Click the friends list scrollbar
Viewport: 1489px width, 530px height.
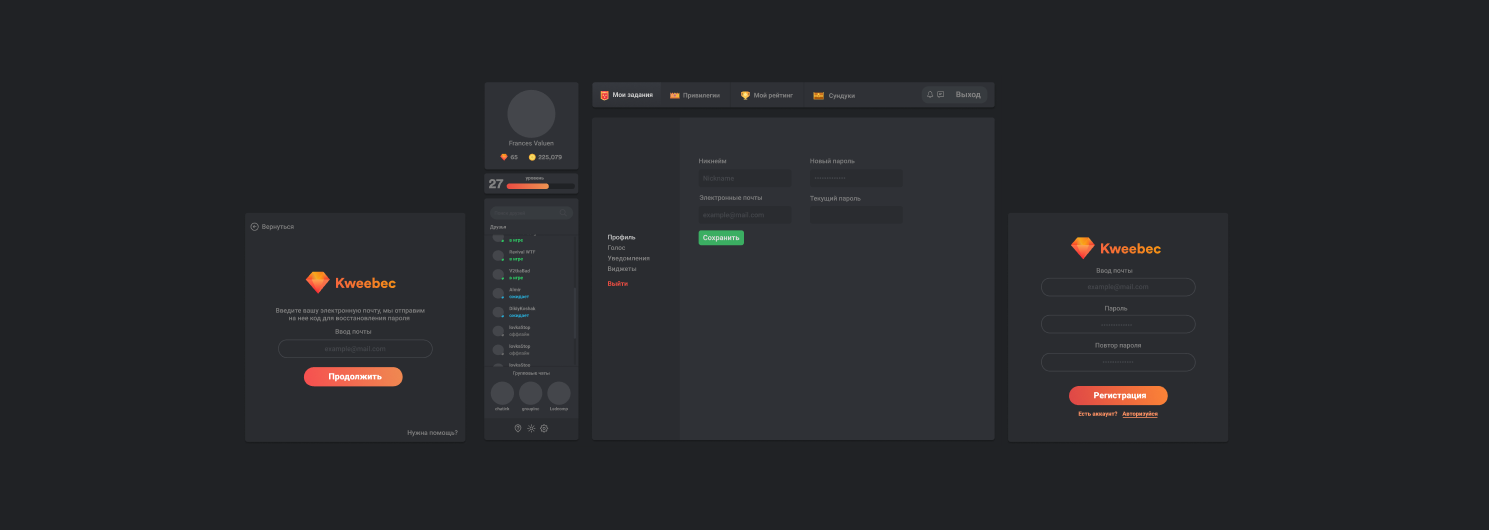coord(575,313)
